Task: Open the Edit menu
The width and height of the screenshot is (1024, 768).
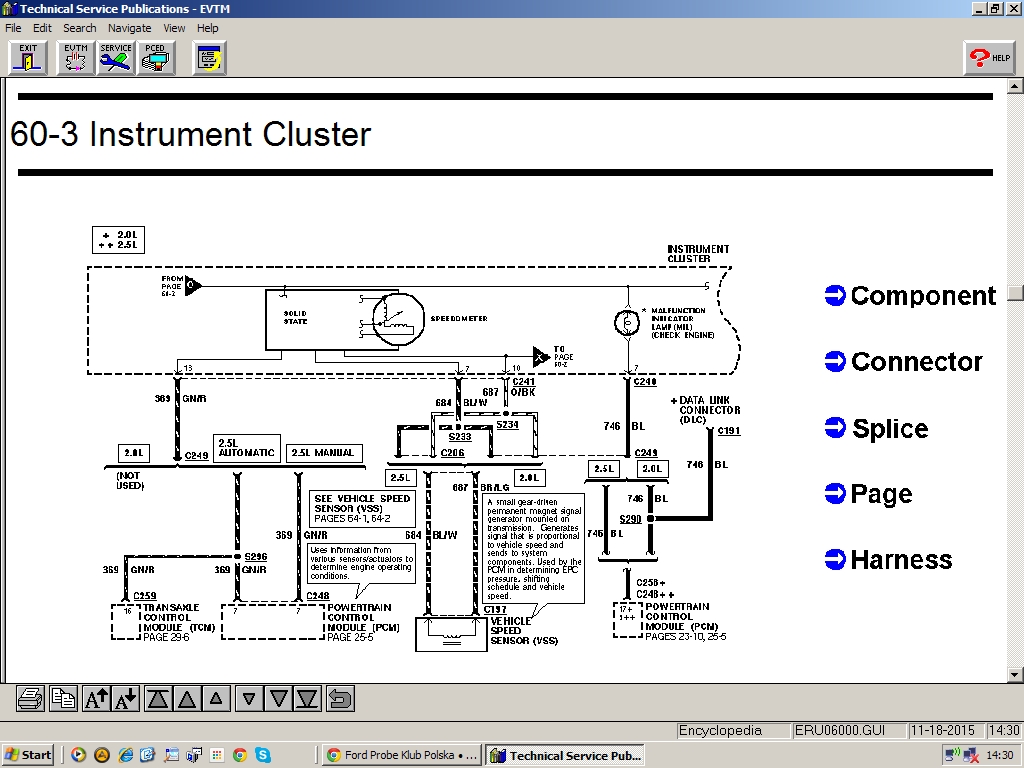Action: pyautogui.click(x=42, y=28)
